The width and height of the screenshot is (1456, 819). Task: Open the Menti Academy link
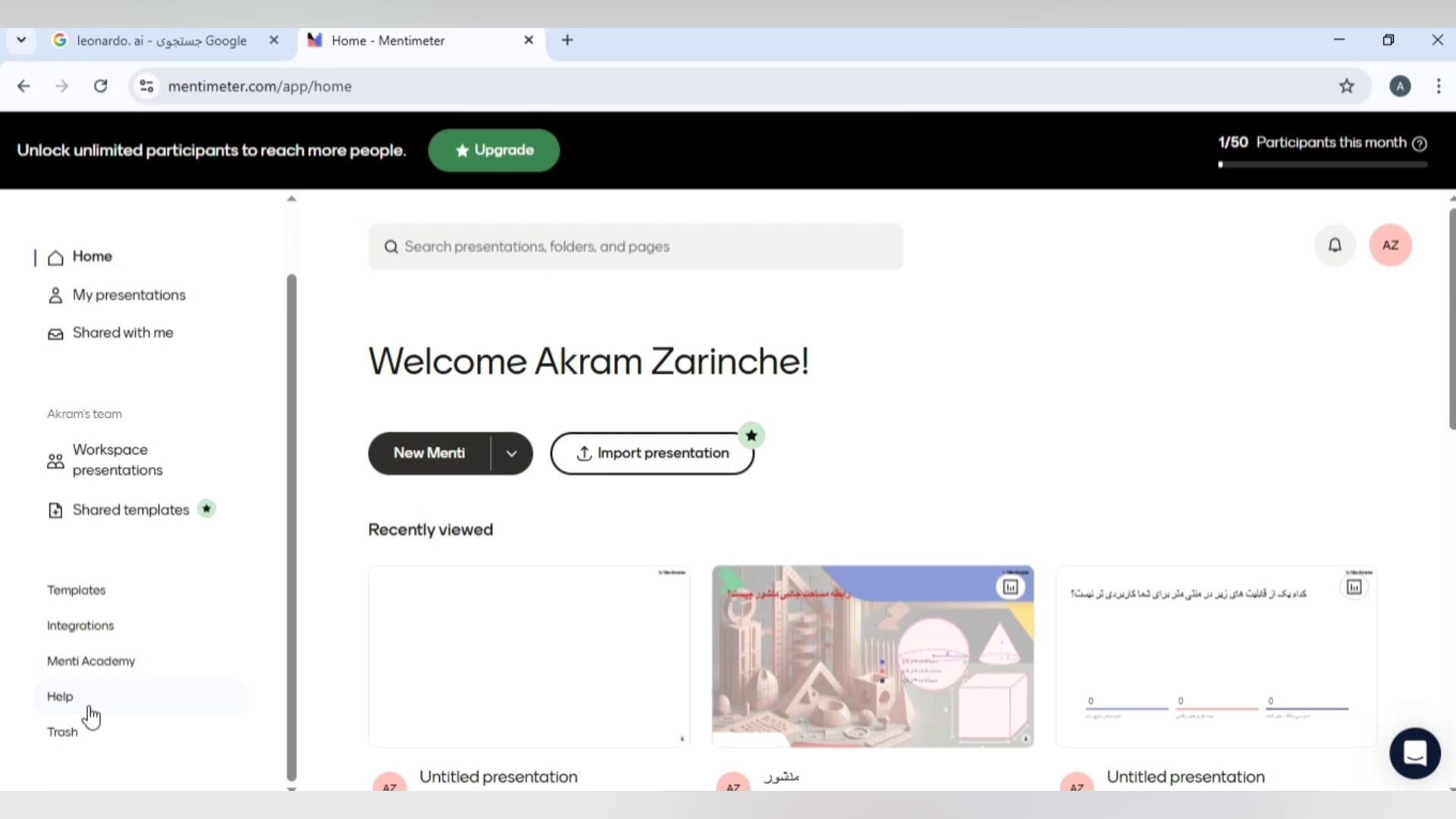click(x=91, y=661)
